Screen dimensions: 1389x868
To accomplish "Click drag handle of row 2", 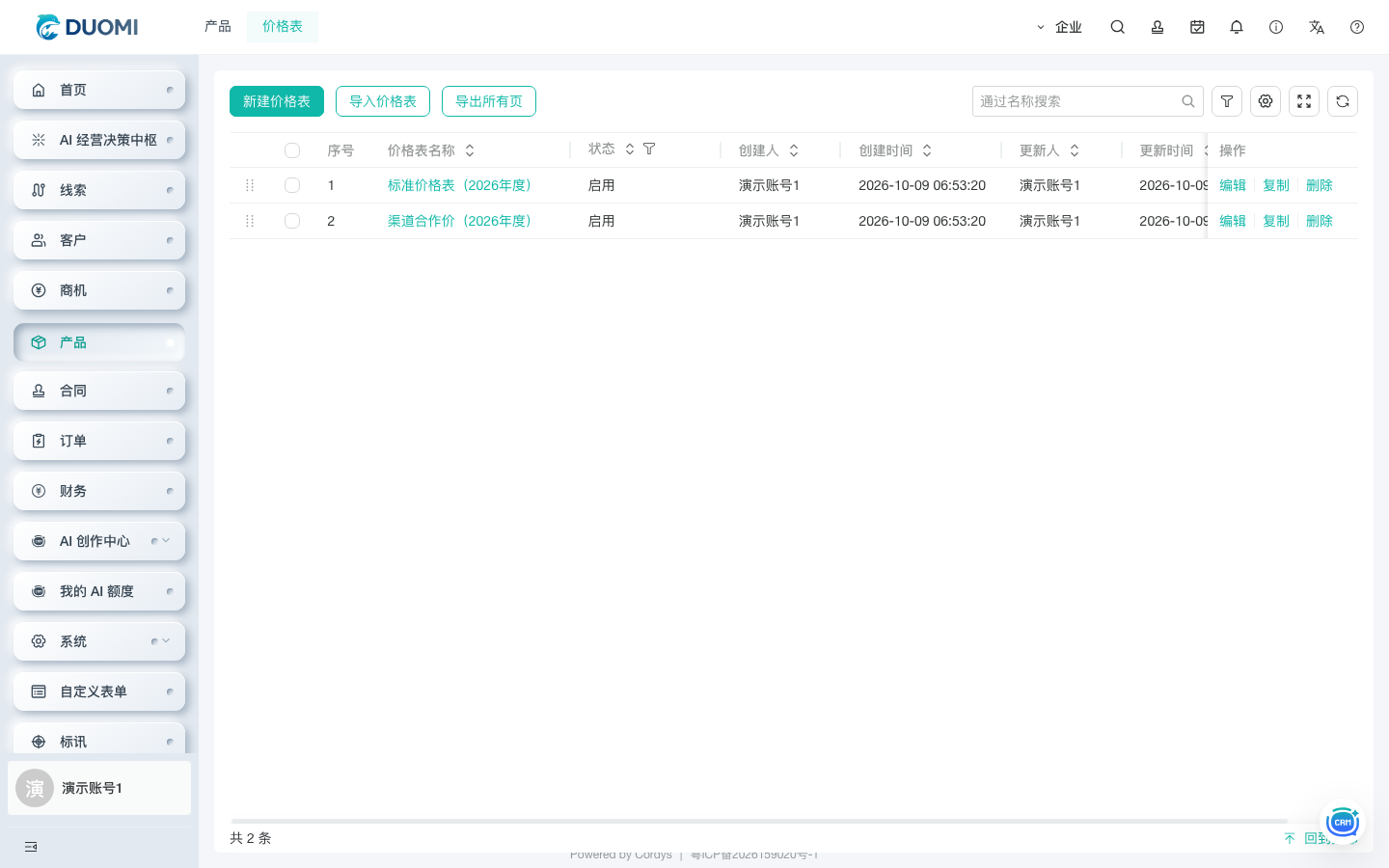I will click(250, 221).
